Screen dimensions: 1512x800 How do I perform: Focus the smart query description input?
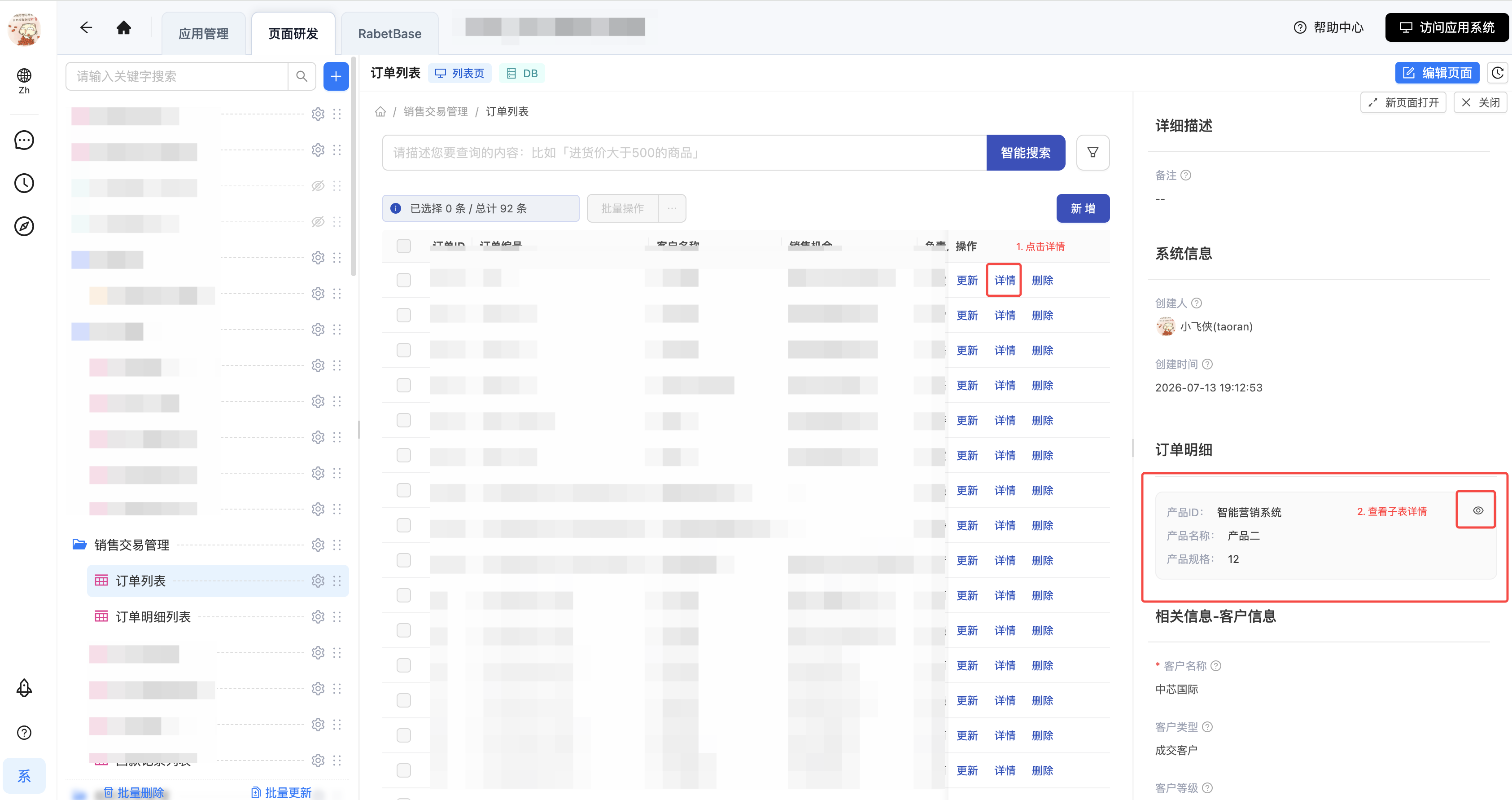coord(684,153)
